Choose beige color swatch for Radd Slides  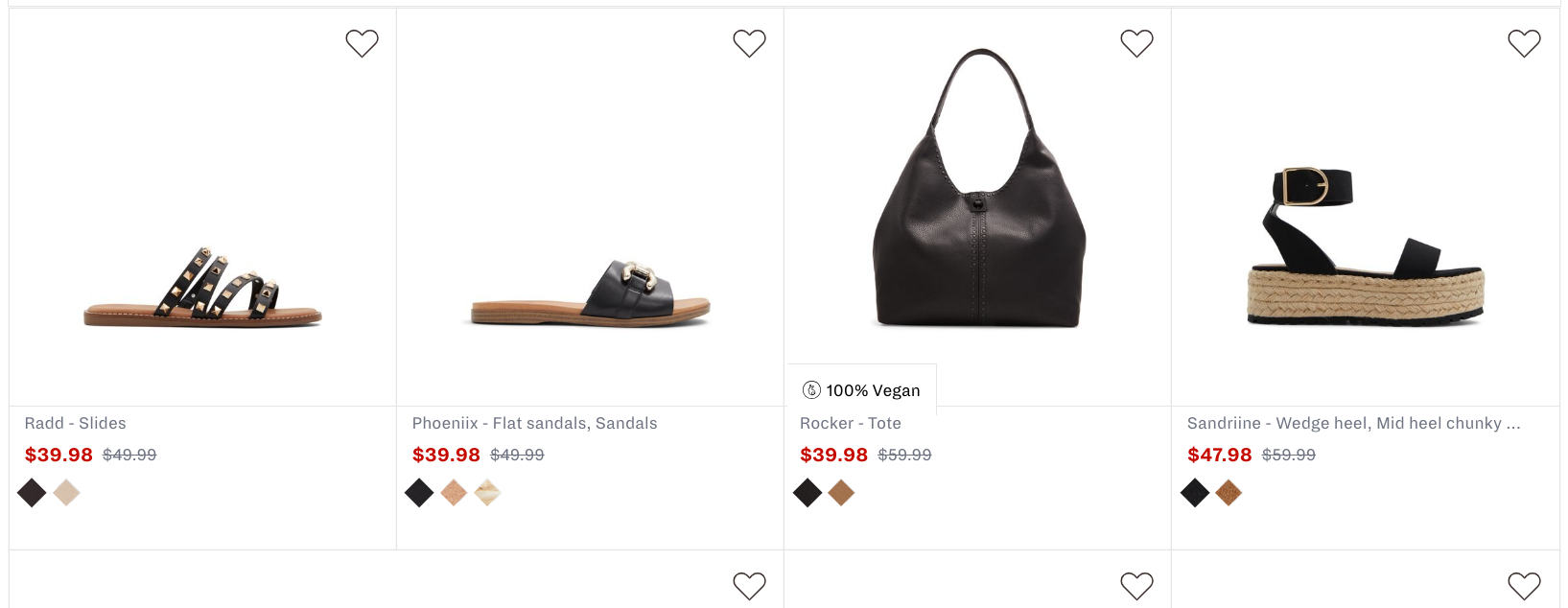pos(66,493)
